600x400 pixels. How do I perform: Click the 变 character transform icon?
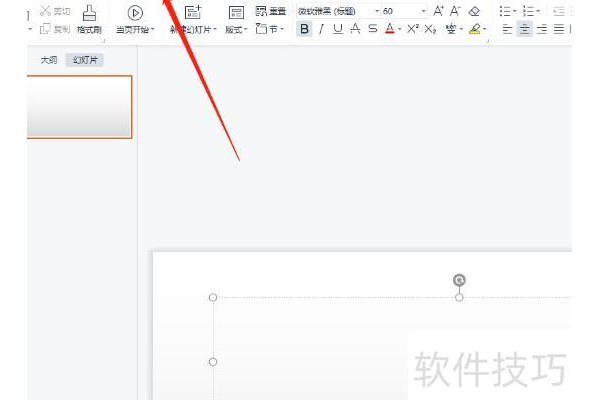coord(451,29)
